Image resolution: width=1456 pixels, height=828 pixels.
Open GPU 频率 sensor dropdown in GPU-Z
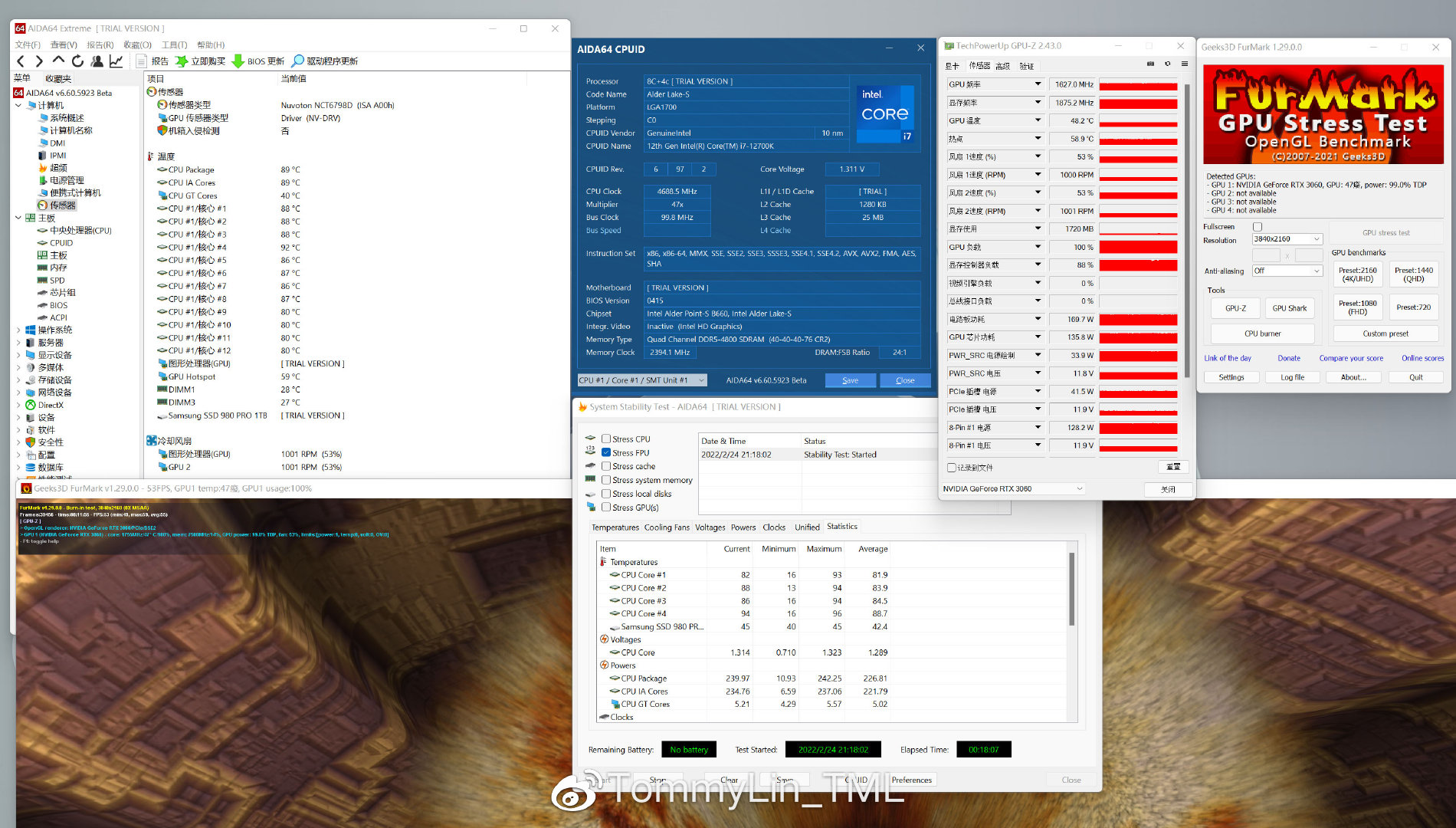[x=1038, y=84]
